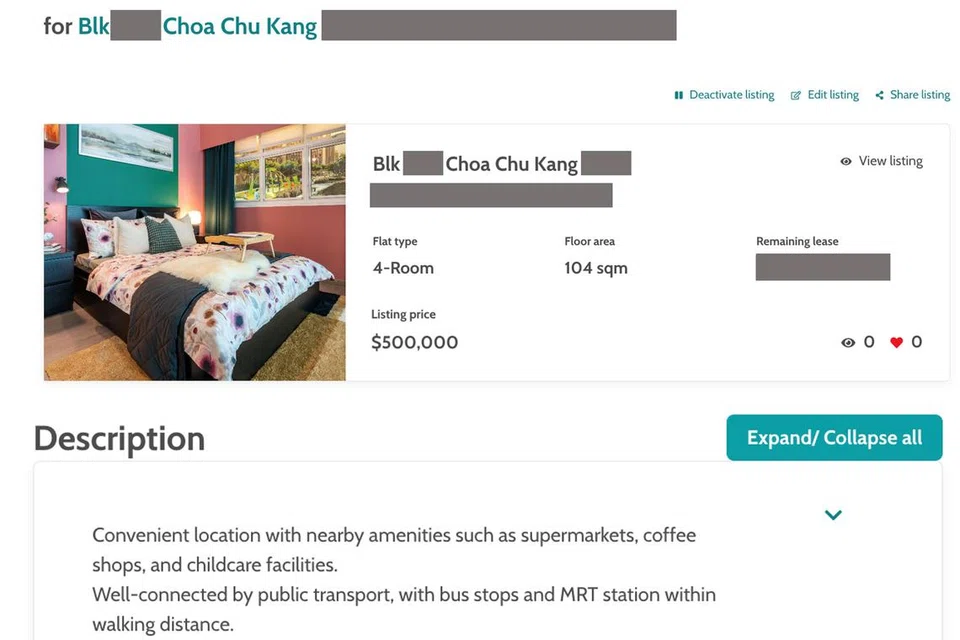The image size is (960, 640).
Task: Click the 104 sqm floor area value
Action: point(596,268)
